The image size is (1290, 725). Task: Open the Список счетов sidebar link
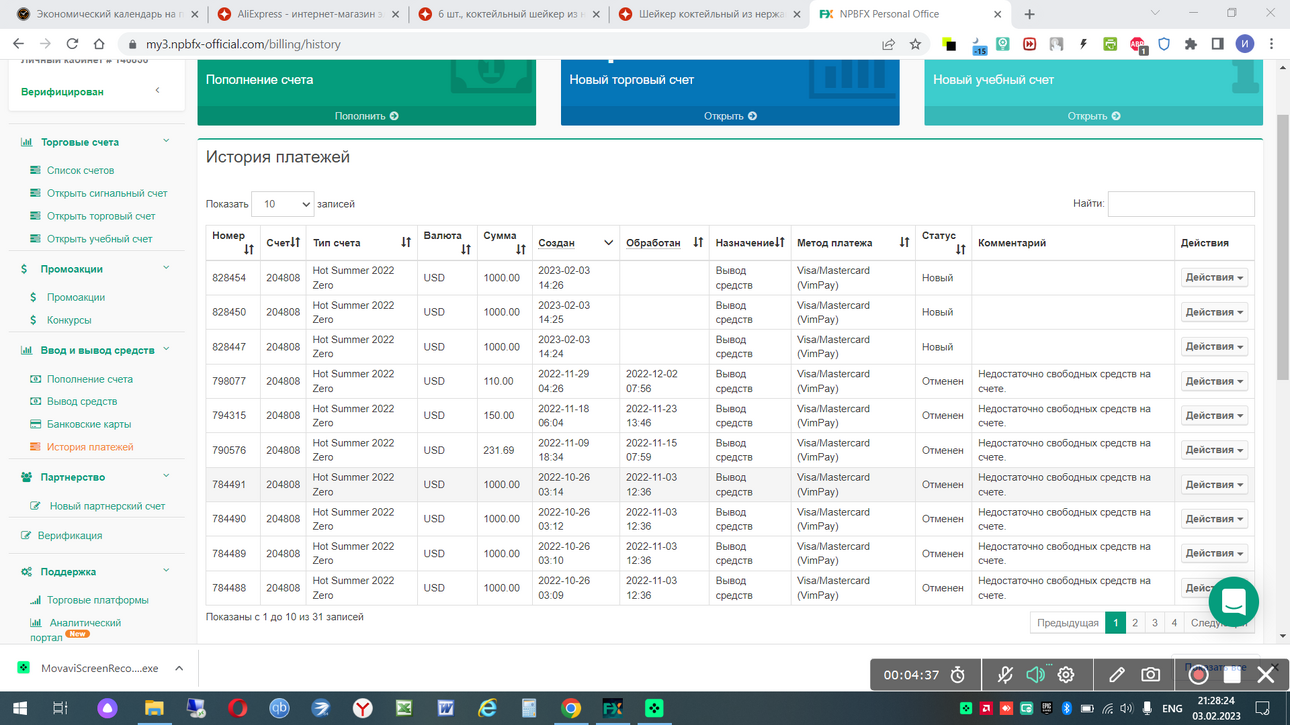[x=80, y=170]
